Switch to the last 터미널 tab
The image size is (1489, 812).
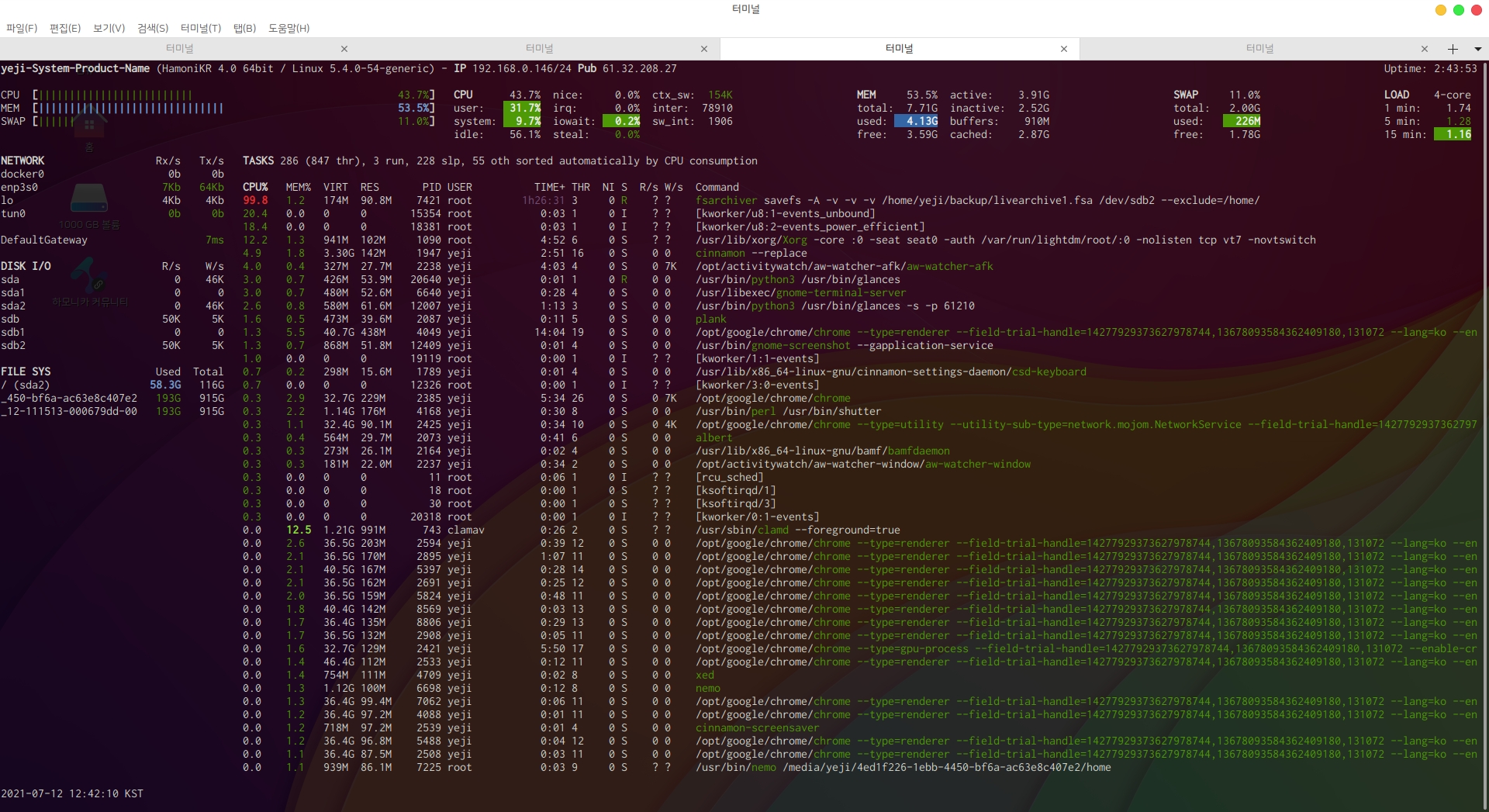coord(1259,48)
